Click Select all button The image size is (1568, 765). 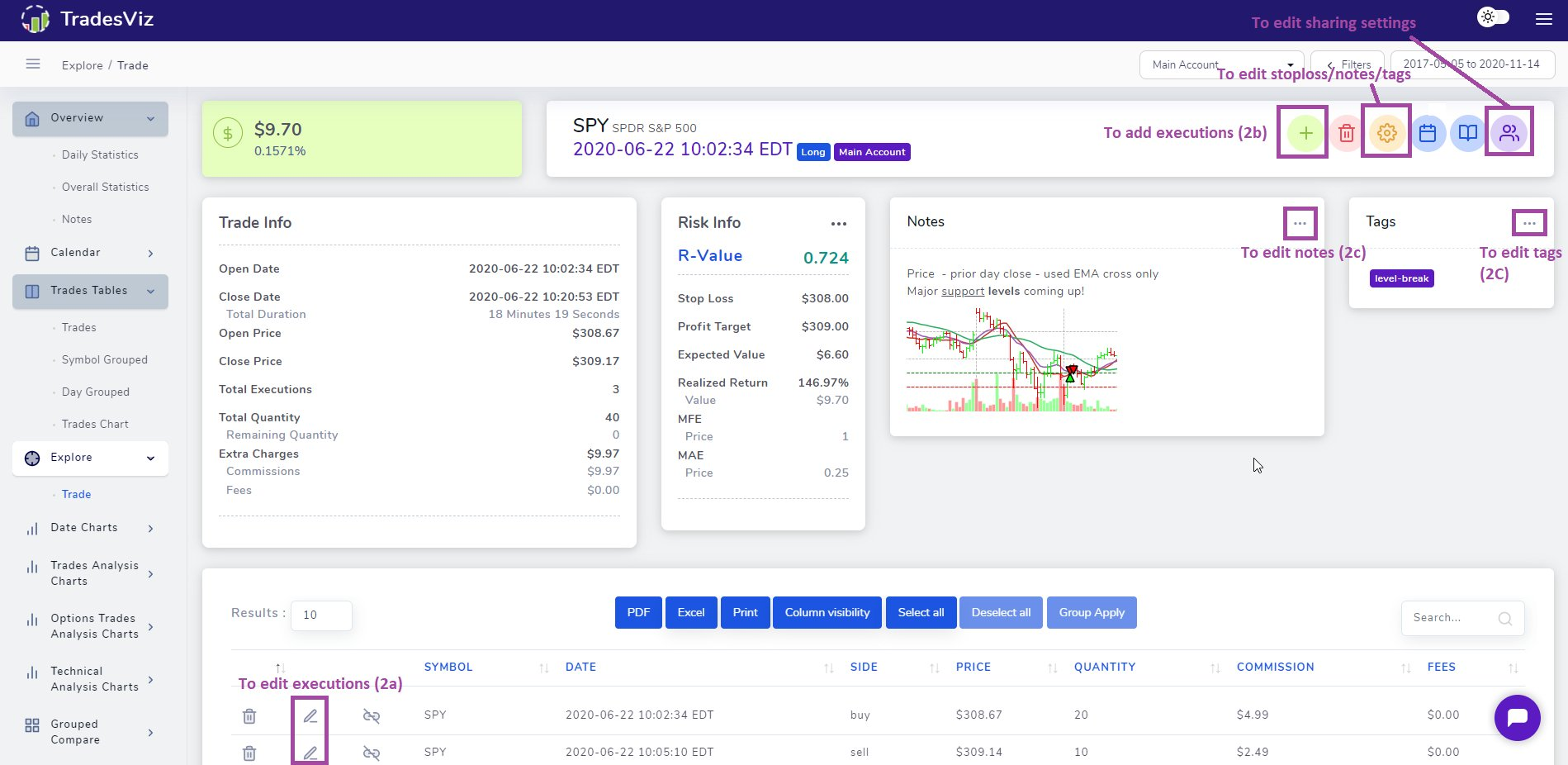[x=921, y=612]
